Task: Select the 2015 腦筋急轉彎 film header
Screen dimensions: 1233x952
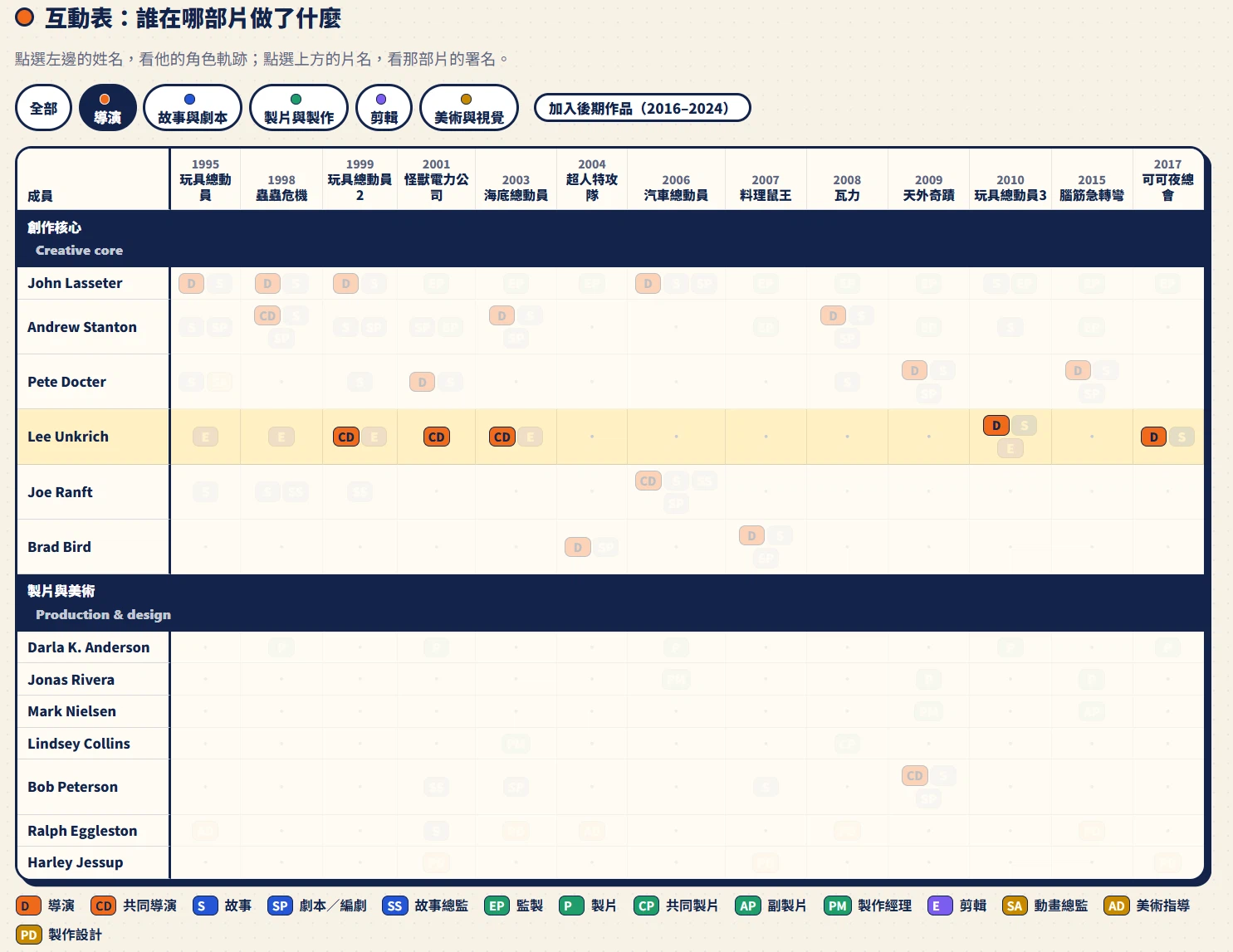Action: point(1092,179)
